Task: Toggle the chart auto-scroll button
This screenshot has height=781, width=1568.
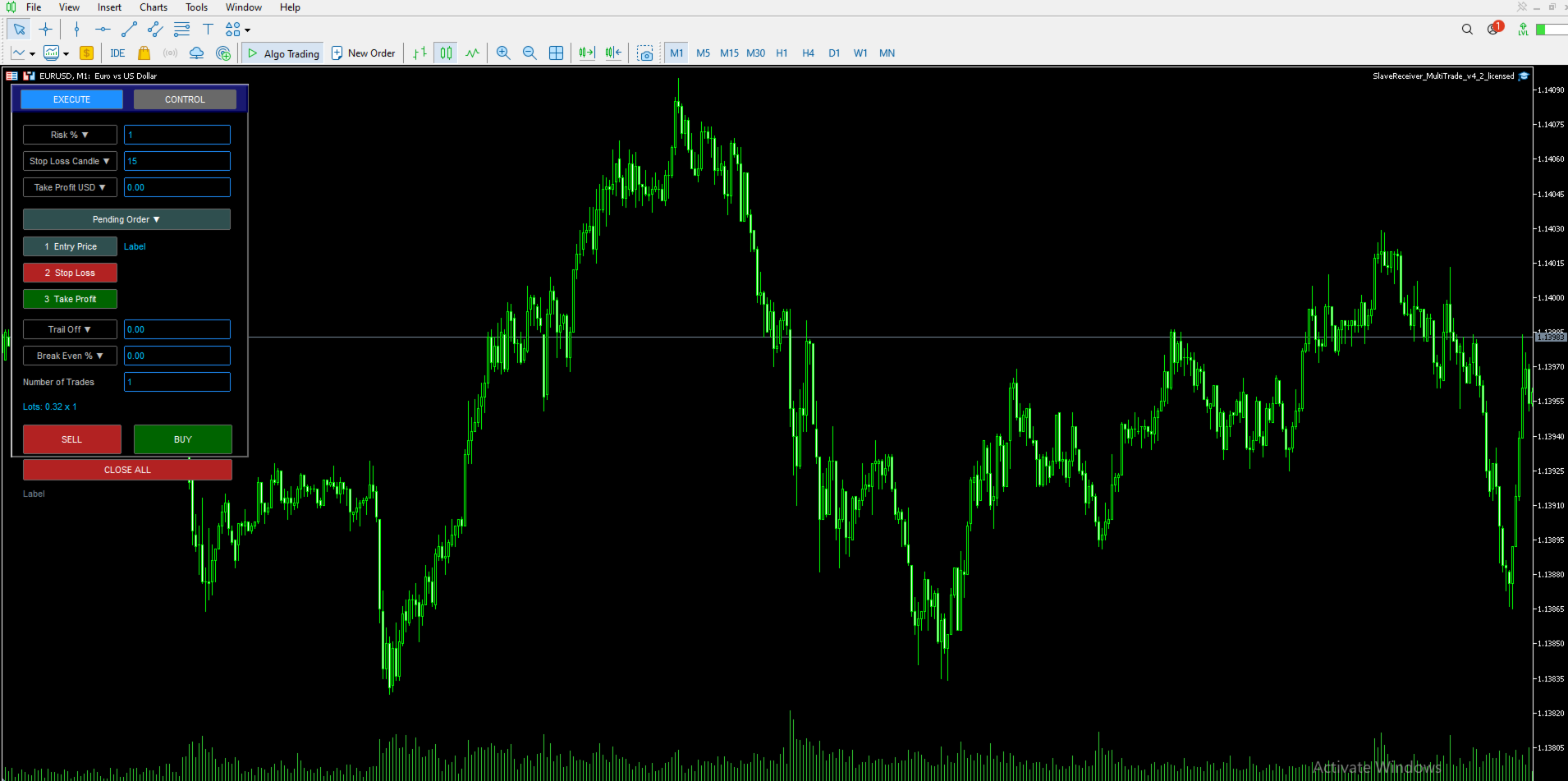Action: click(x=586, y=53)
